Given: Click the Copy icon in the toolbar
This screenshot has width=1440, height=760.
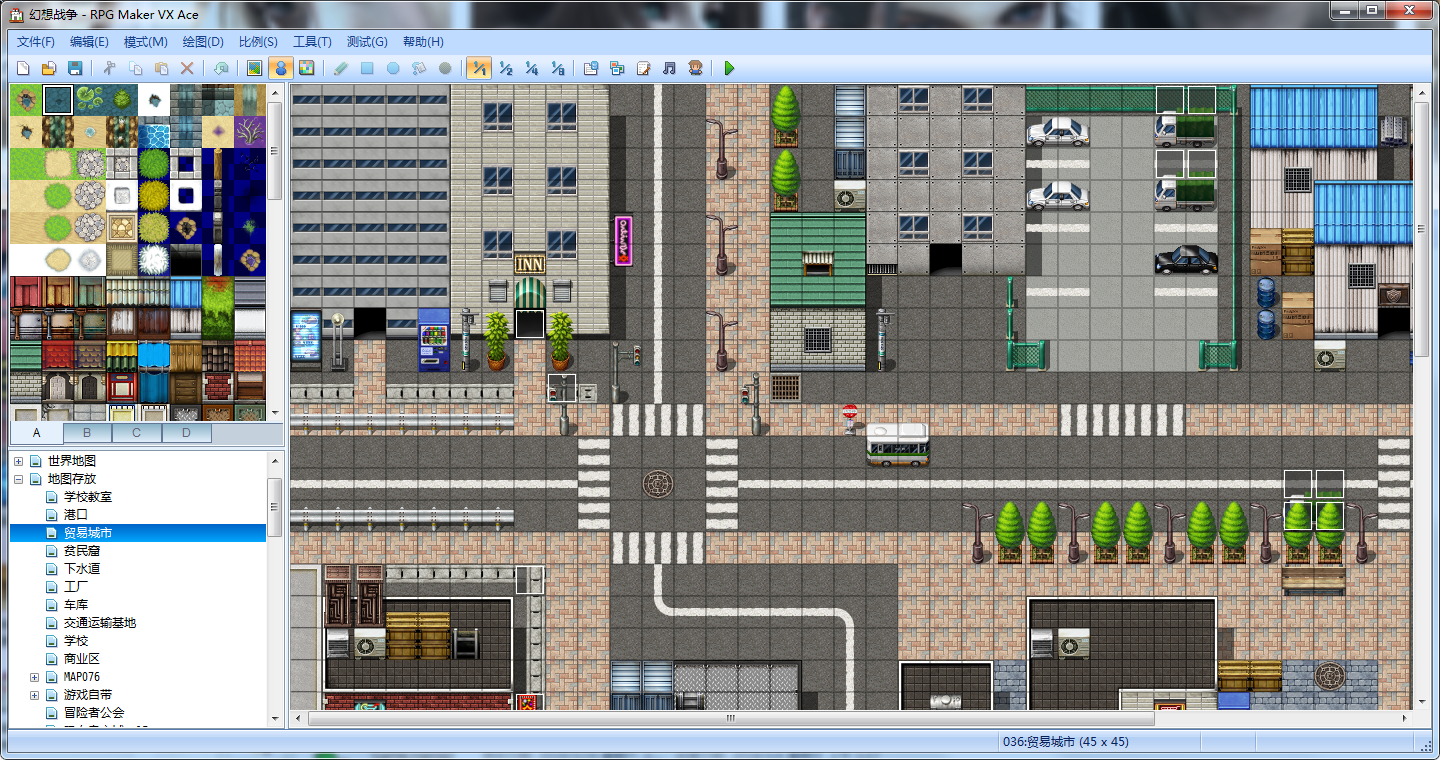Looking at the screenshot, I should (x=136, y=68).
